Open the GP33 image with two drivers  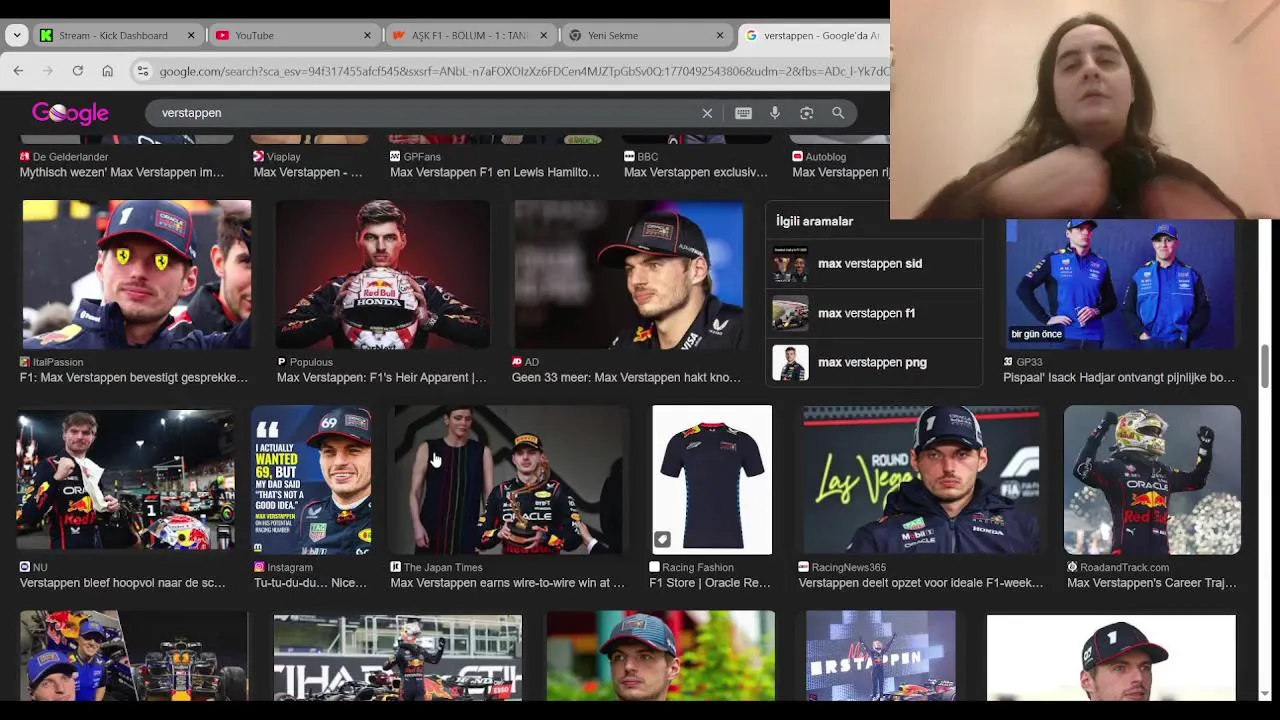coord(1120,284)
